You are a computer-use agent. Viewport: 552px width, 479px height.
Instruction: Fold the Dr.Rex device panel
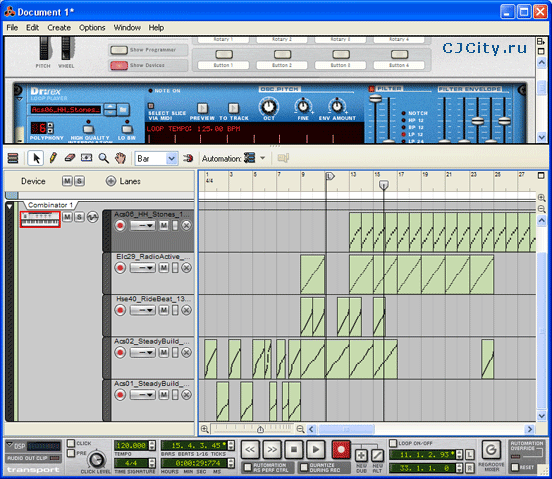click(x=20, y=99)
